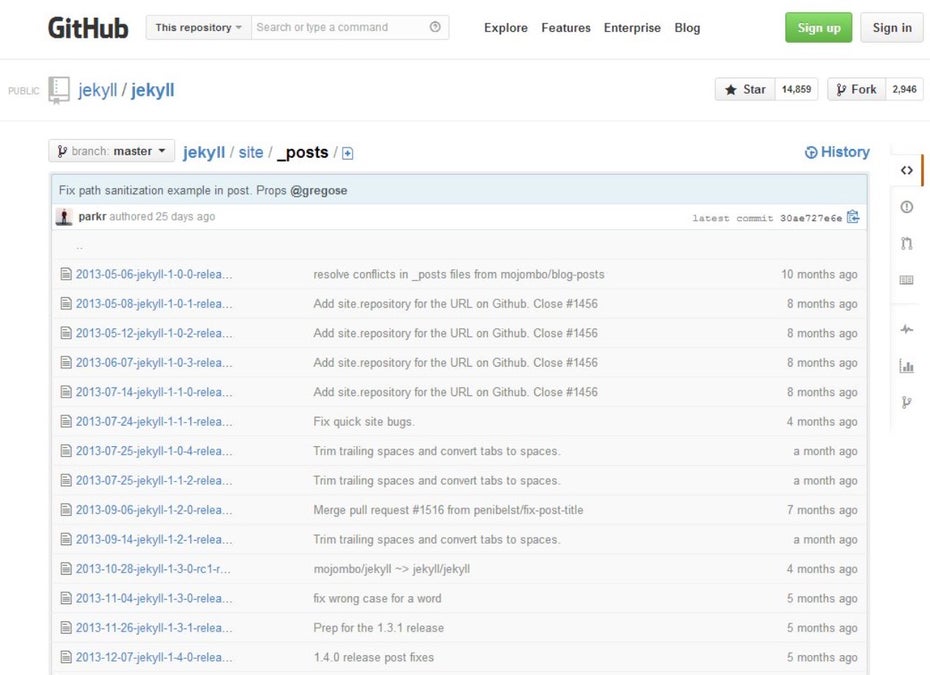Open file 2013-09-14-jekyll-1-2-1-relea...
The height and width of the screenshot is (675, 930).
point(154,539)
